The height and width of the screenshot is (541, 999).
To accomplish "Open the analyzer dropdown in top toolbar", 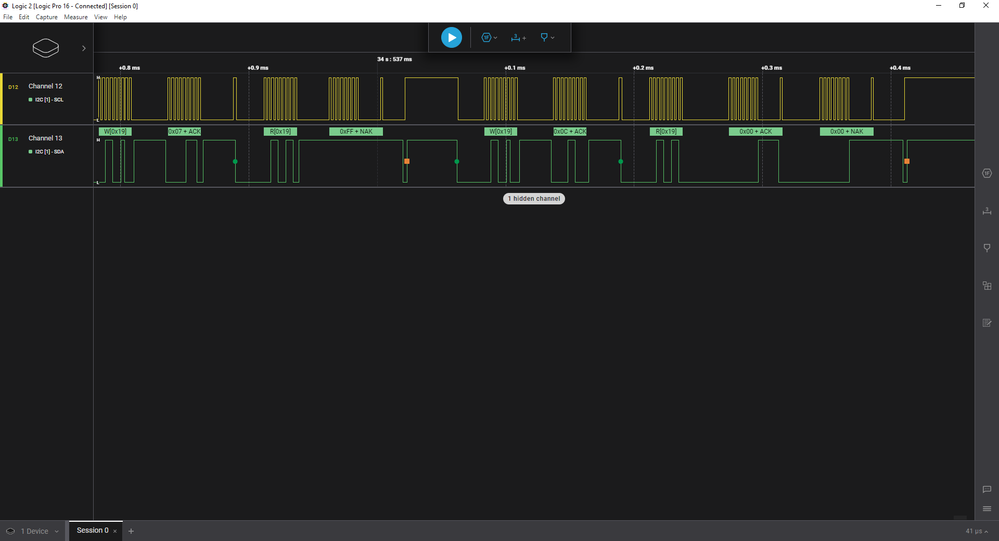I will click(x=489, y=38).
